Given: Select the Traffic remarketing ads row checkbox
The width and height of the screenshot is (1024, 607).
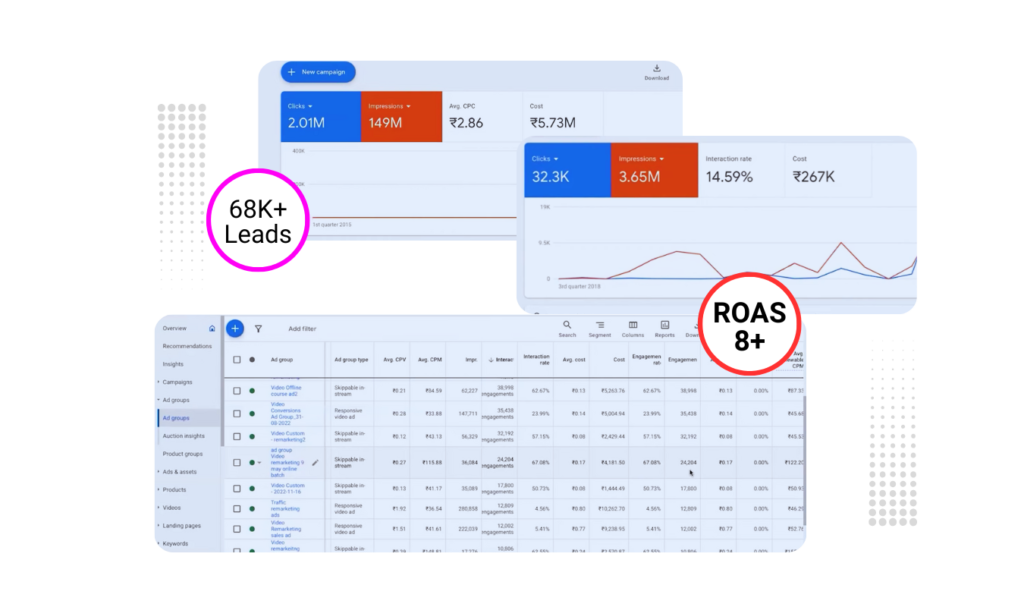Looking at the screenshot, I should pos(237,508).
